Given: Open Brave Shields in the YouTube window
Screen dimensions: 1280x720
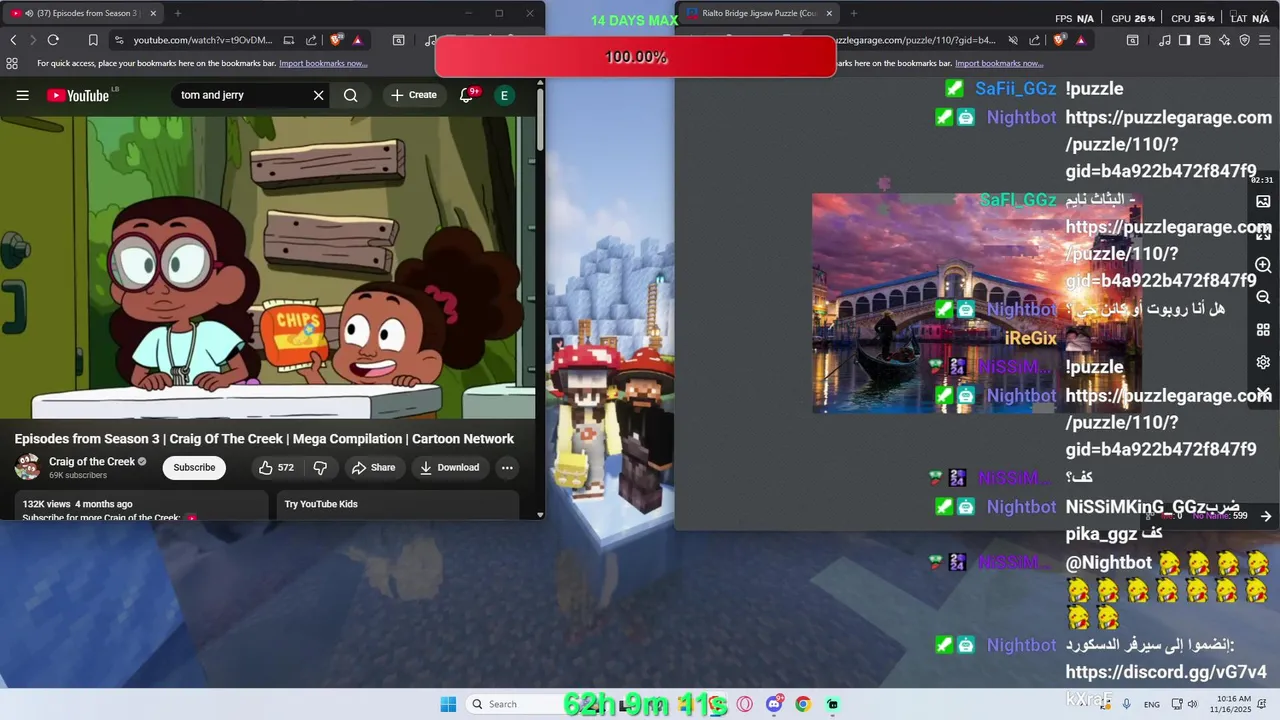Looking at the screenshot, I should click(336, 40).
